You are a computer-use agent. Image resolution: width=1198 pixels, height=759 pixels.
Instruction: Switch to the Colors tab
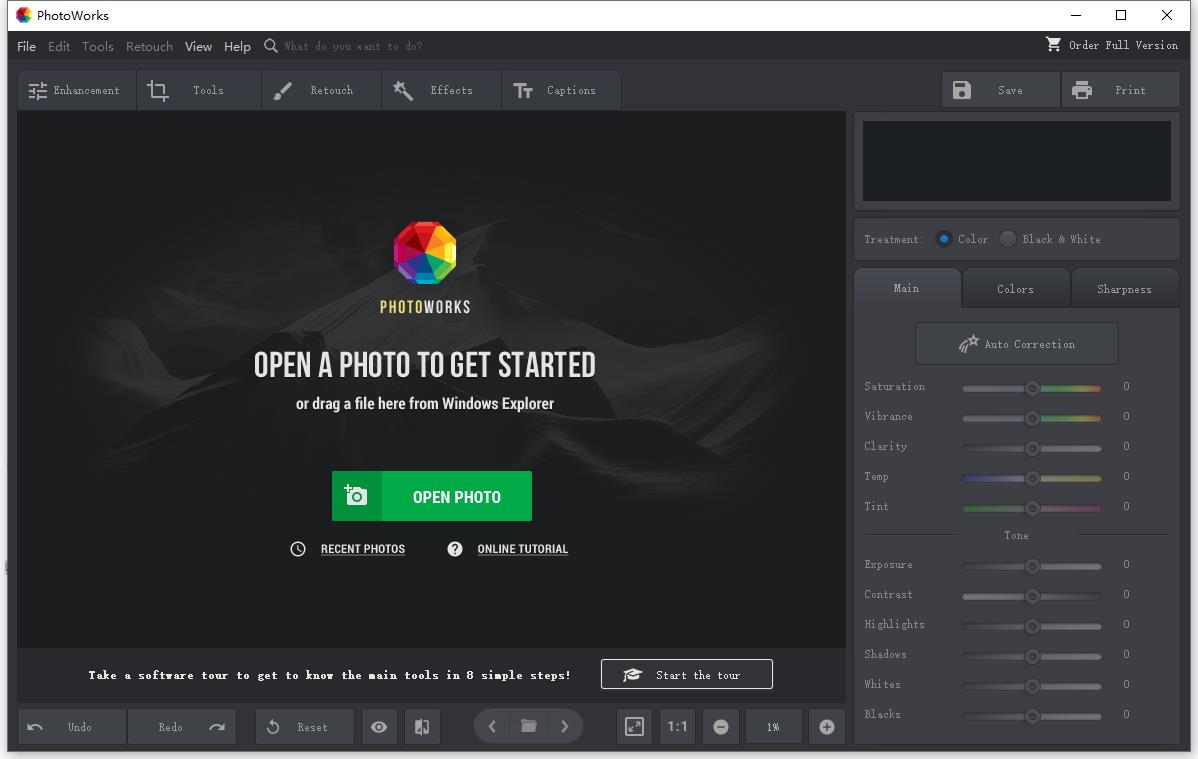click(1015, 289)
